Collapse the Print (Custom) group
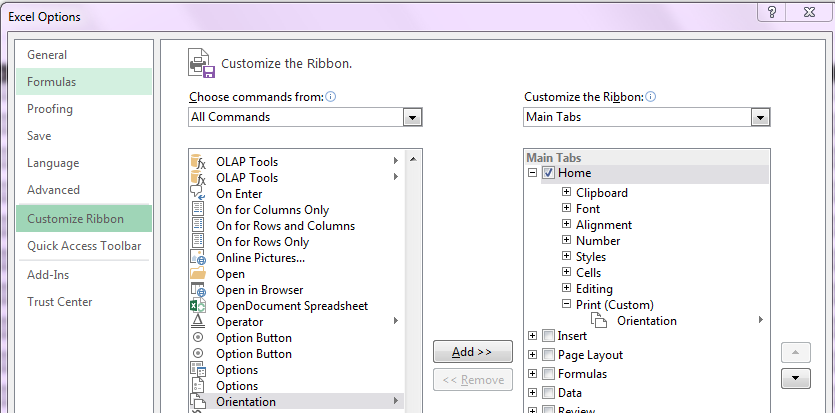835x413 pixels. click(x=567, y=304)
